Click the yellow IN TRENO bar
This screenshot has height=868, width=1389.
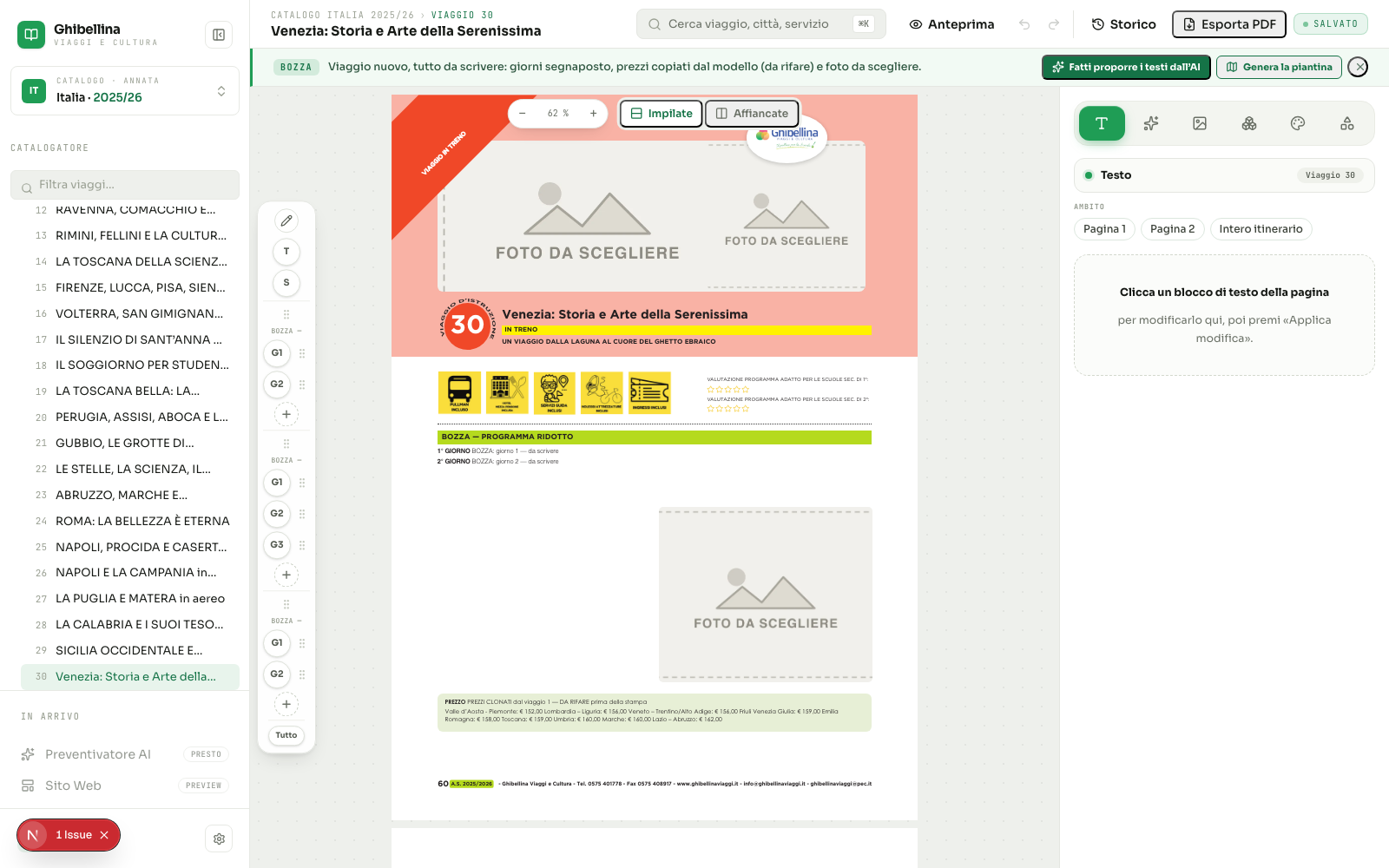point(686,330)
